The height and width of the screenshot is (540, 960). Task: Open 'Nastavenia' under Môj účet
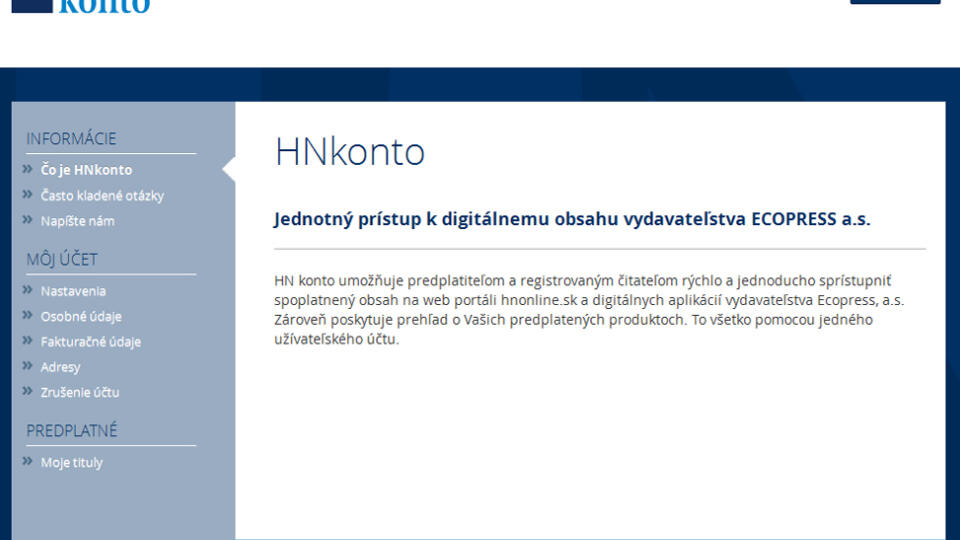pyautogui.click(x=73, y=291)
